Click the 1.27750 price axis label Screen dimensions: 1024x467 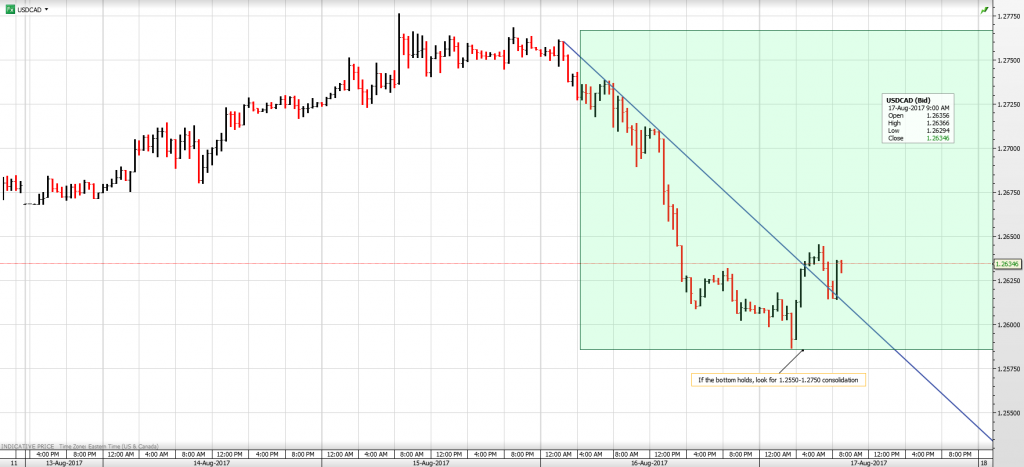1007,16
